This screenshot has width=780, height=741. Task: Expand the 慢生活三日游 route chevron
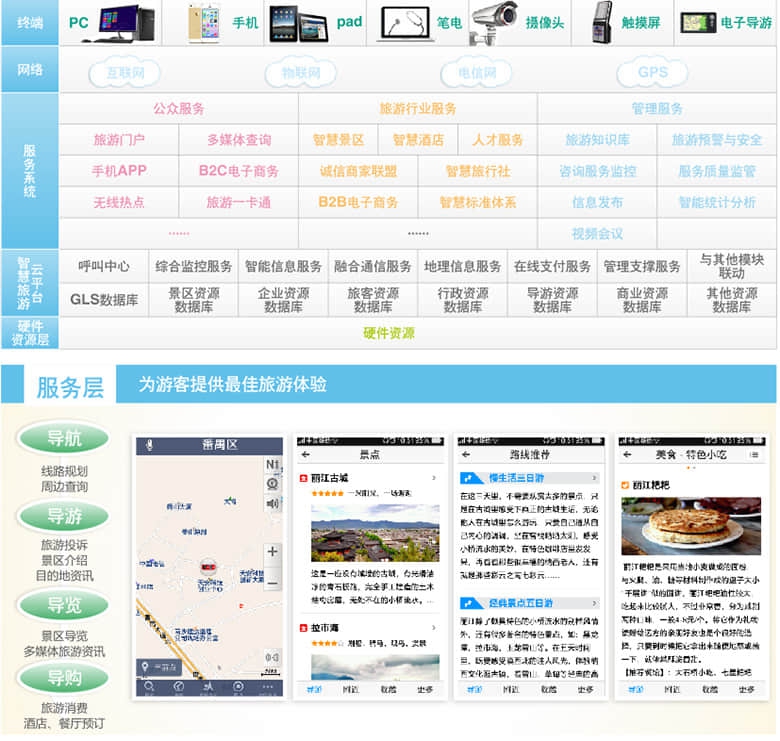click(593, 479)
